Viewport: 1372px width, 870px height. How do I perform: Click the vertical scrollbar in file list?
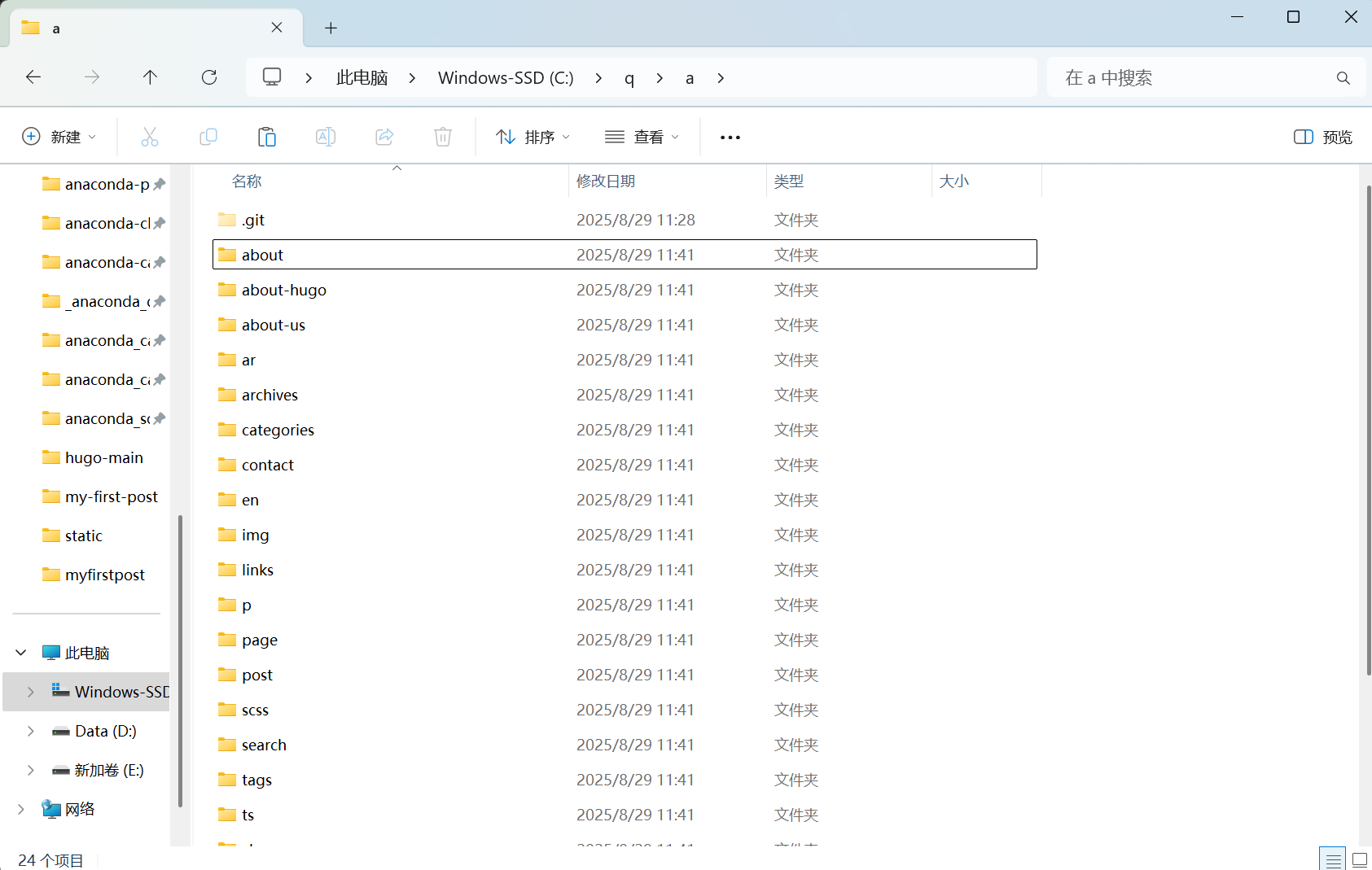point(1368,430)
